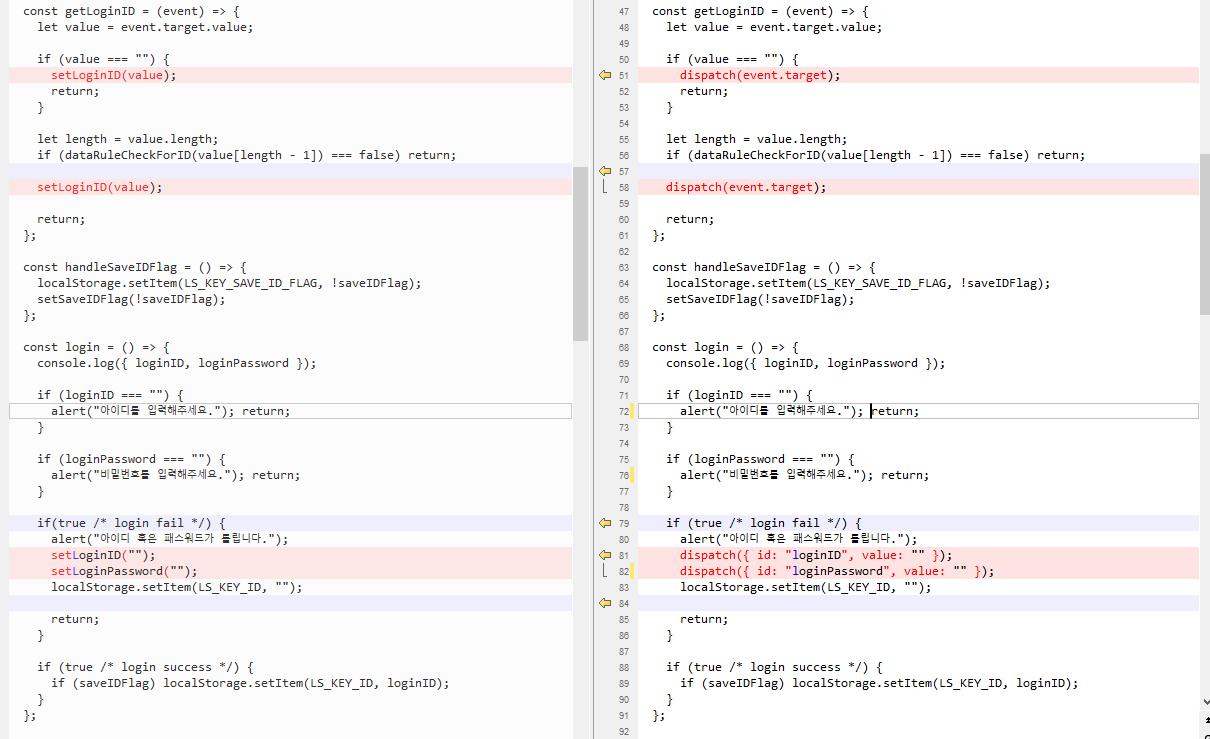
Task: Click the merge arrow at line 57
Action: [604, 171]
